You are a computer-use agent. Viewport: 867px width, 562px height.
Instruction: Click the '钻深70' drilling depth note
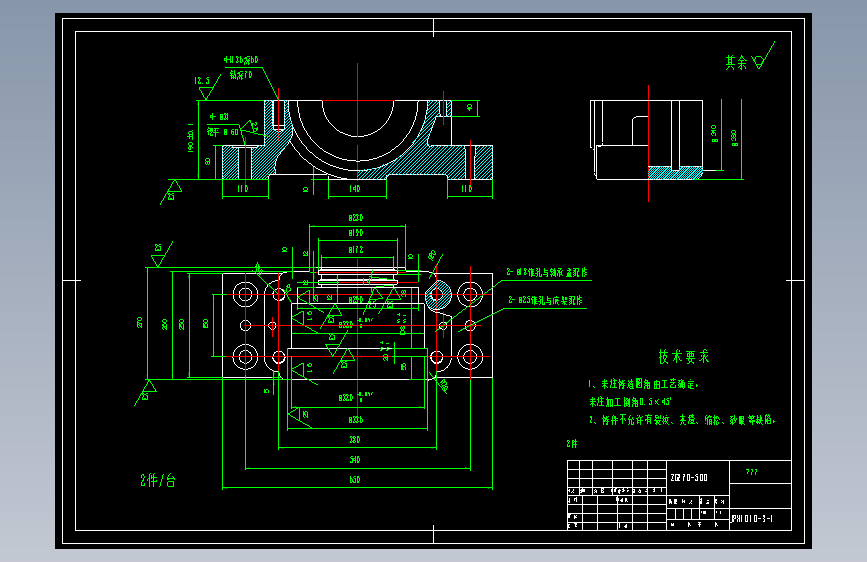(241, 75)
